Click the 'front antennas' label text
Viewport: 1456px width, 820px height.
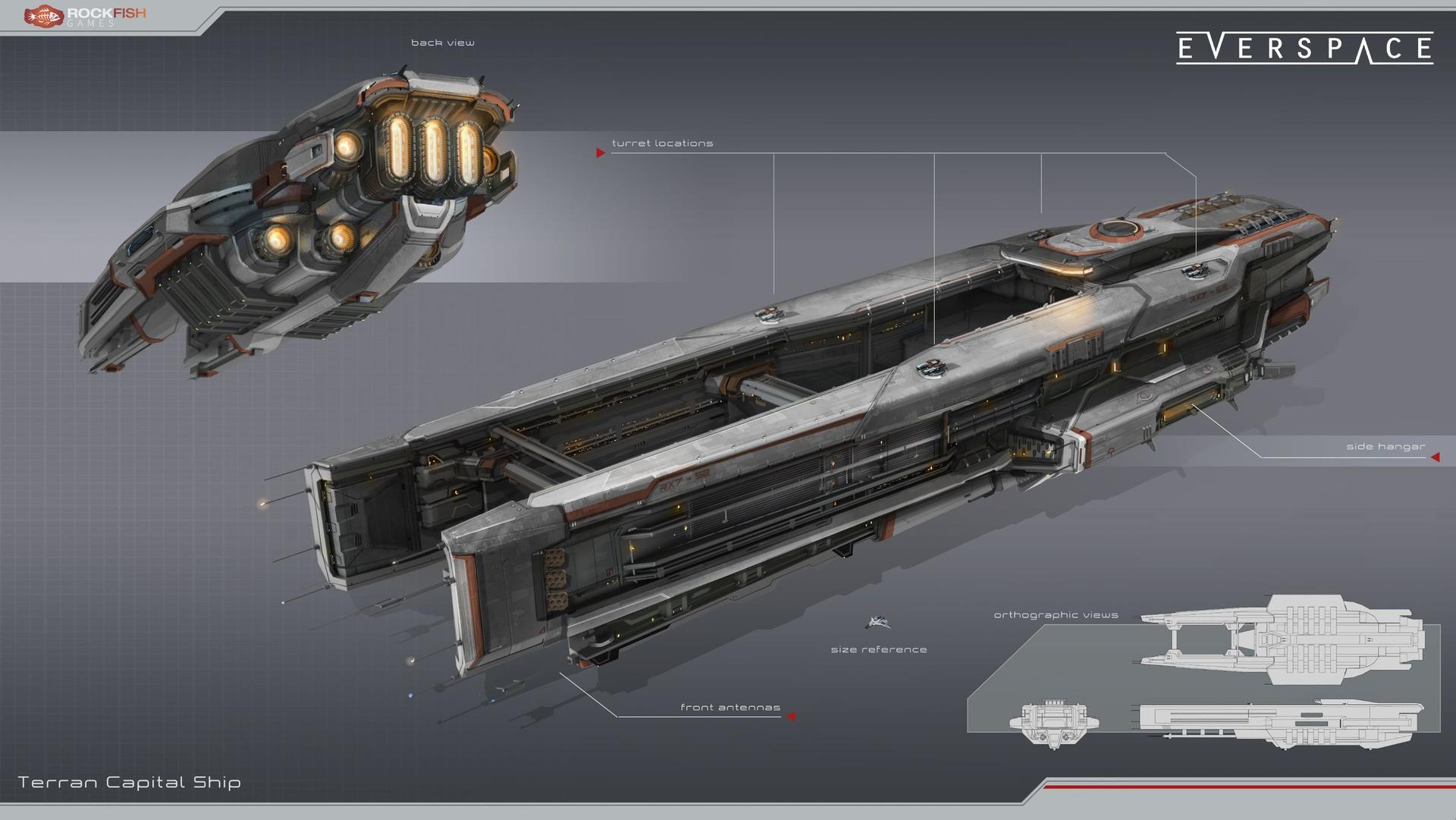(x=730, y=708)
